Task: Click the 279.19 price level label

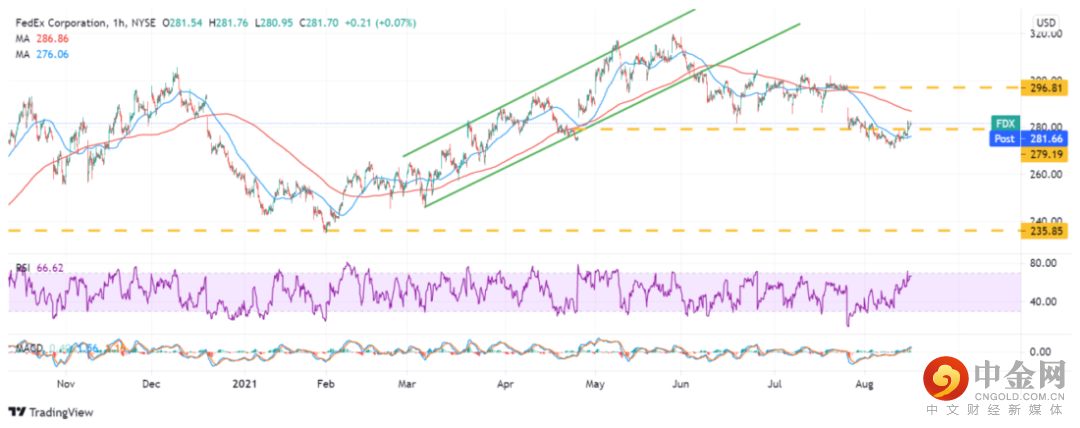Action: coord(1045,154)
